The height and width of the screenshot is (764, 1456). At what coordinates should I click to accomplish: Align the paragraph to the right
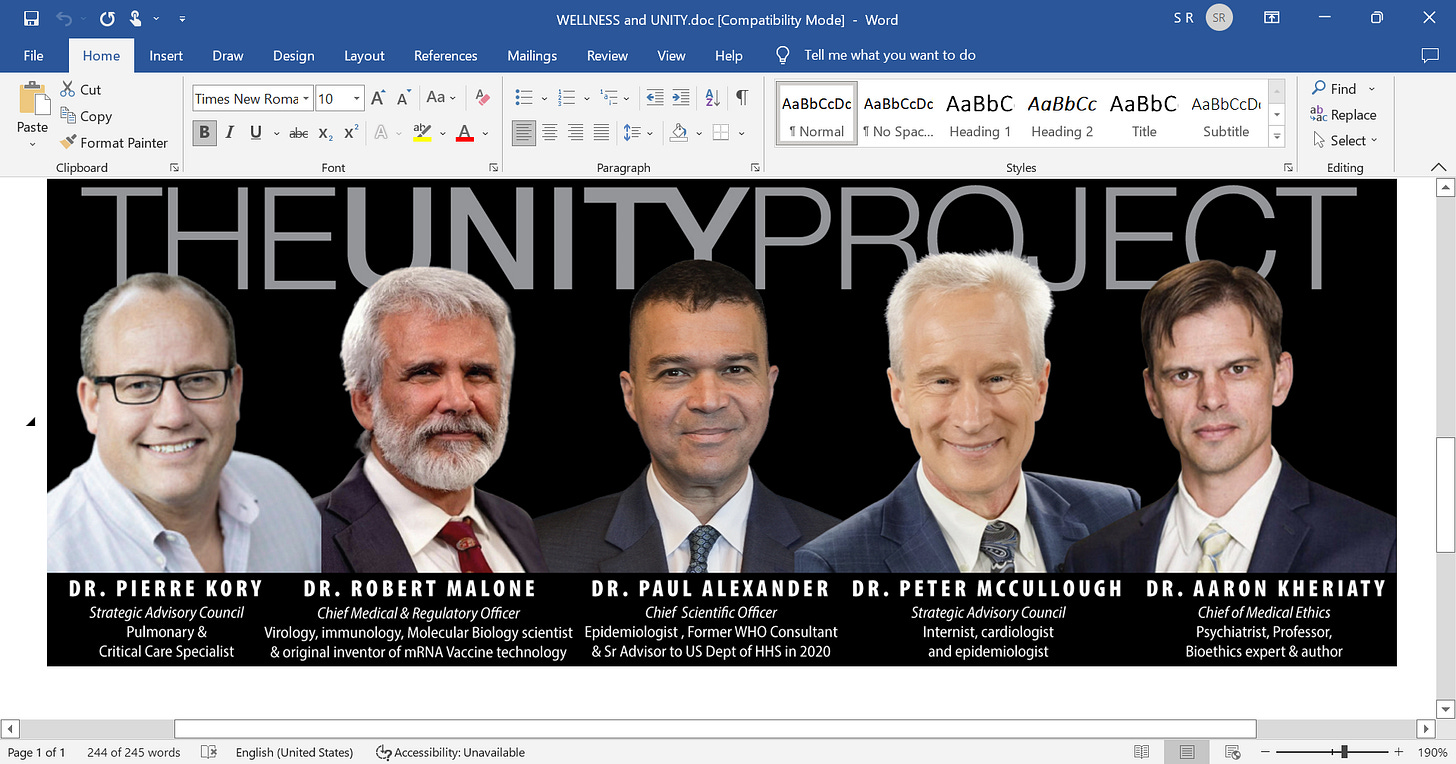coord(575,132)
